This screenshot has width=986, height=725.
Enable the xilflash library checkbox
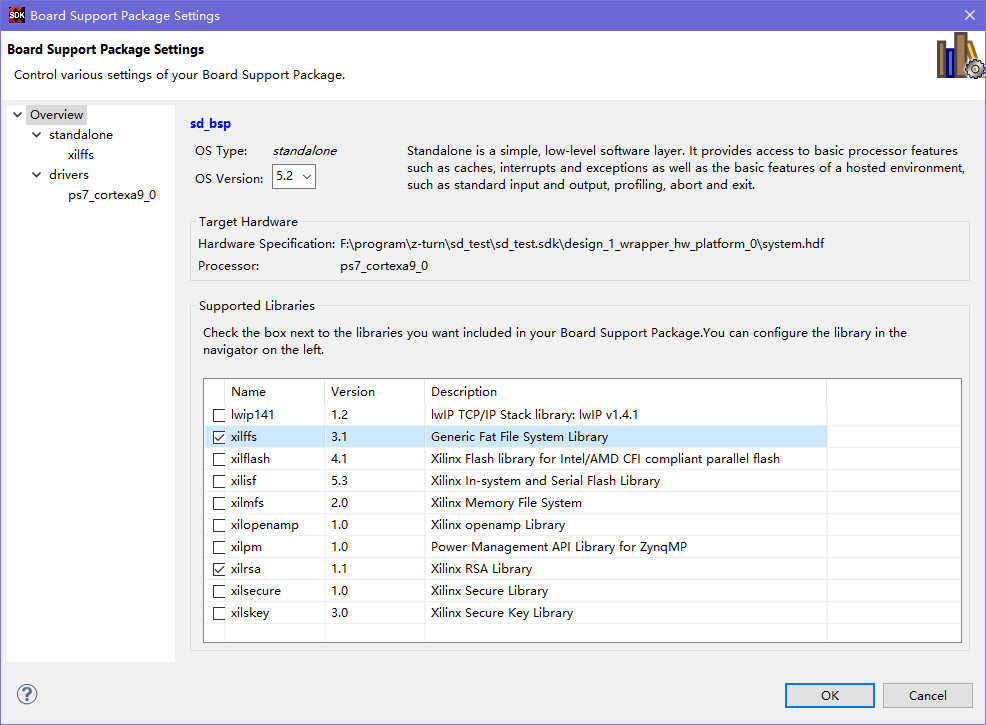pyautogui.click(x=219, y=459)
